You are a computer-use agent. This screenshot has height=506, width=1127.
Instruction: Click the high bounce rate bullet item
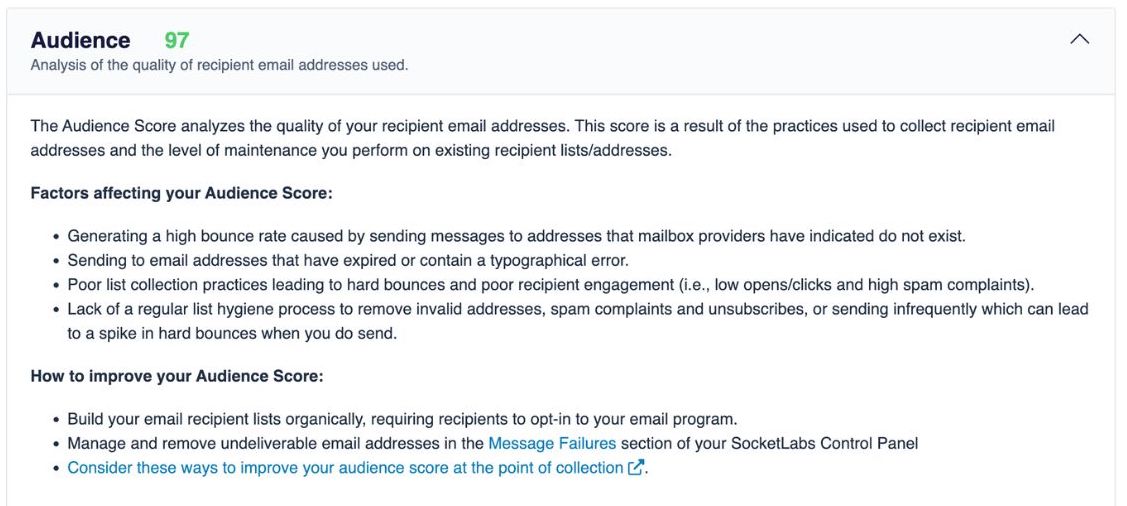pos(516,236)
